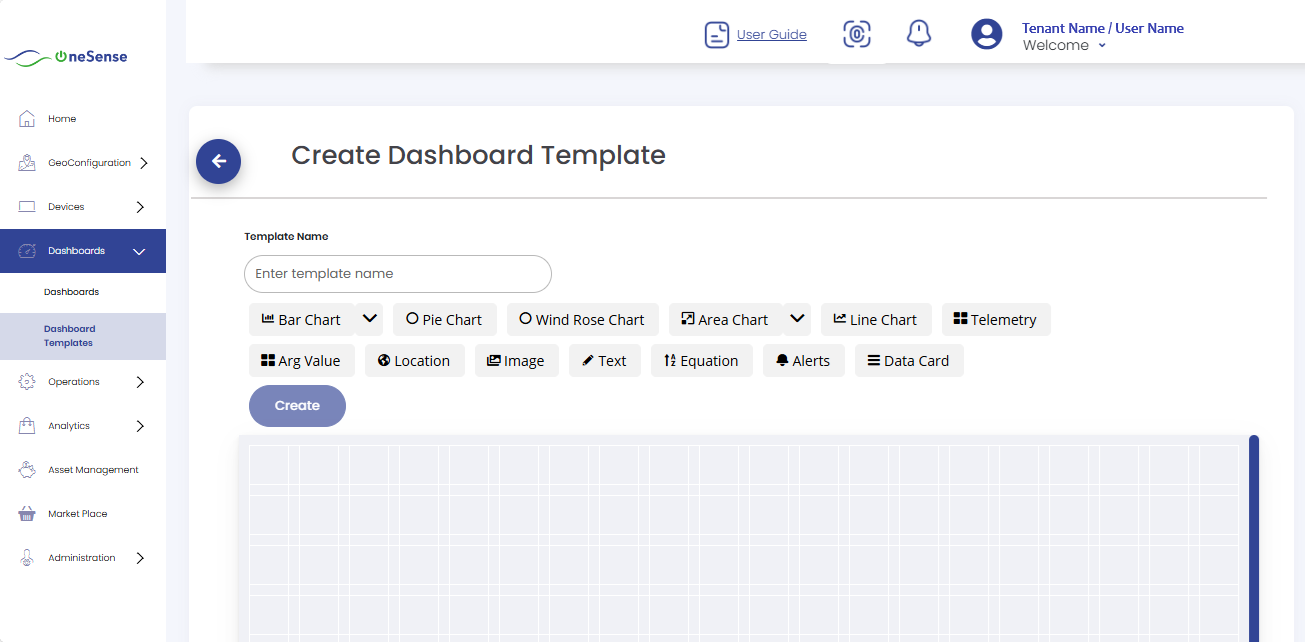Expand the Area Chart options chevron
The height and width of the screenshot is (642, 1305).
(x=797, y=319)
